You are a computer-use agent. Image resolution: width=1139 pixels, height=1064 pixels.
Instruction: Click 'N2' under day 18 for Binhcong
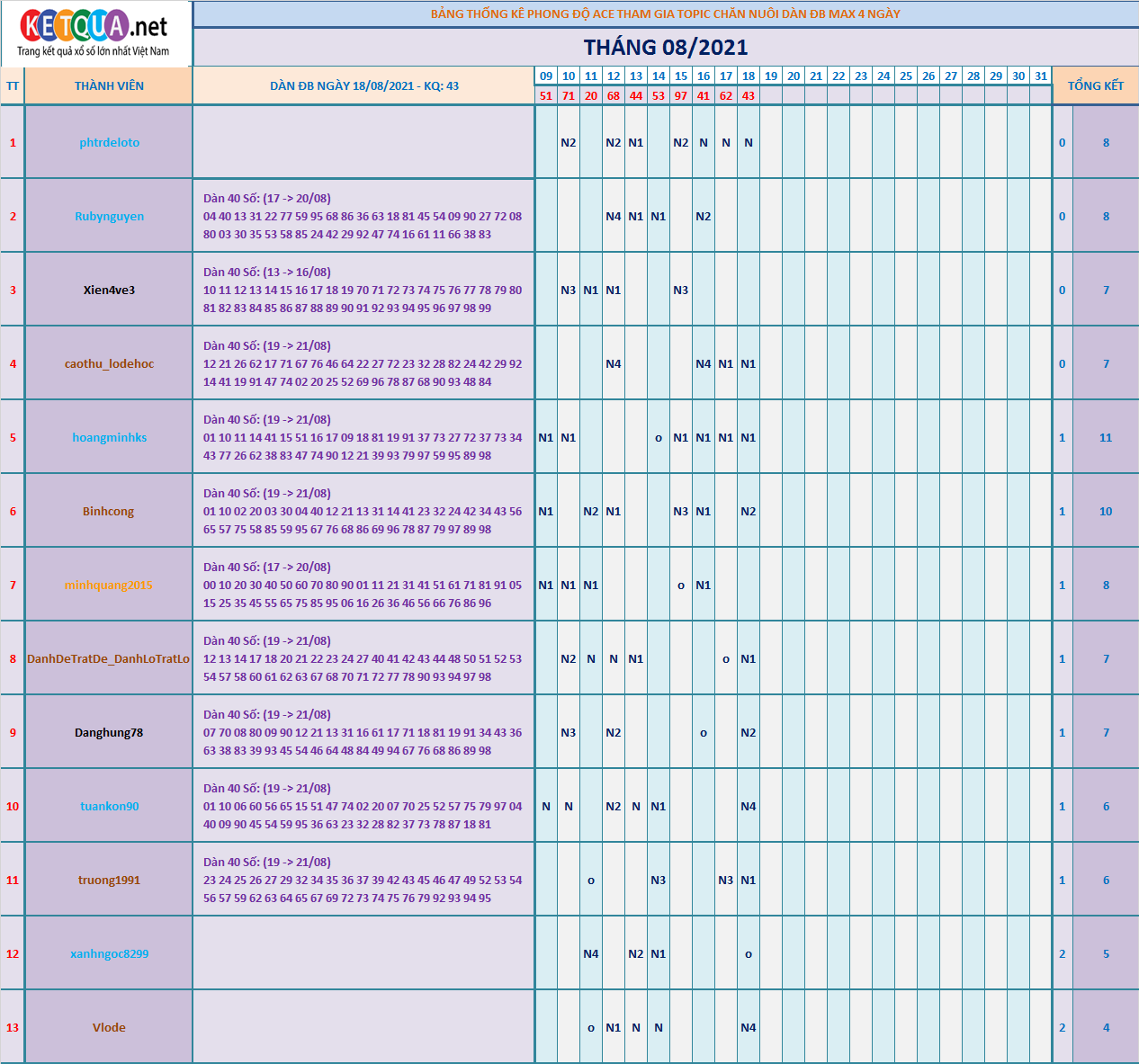pos(749,512)
